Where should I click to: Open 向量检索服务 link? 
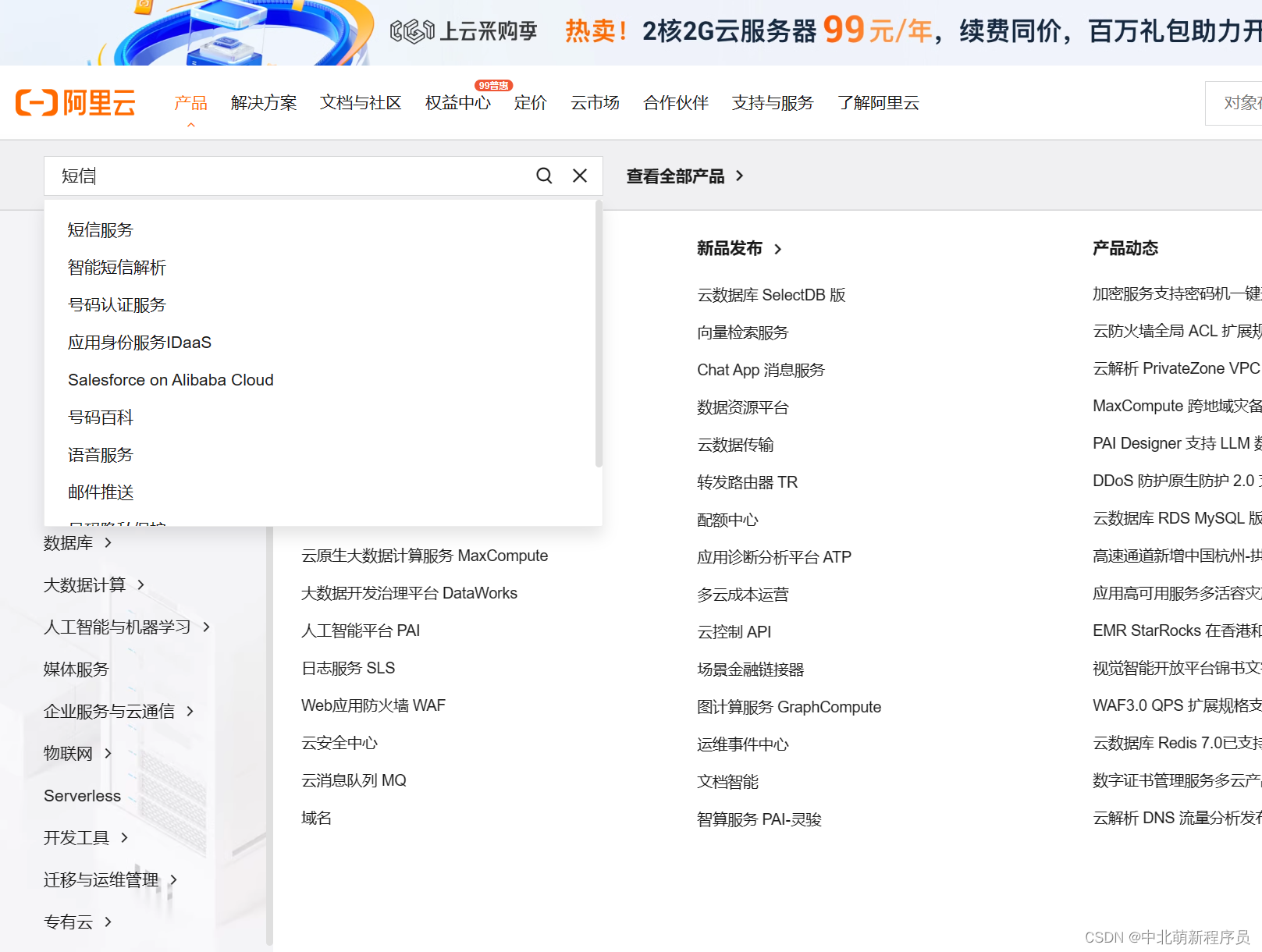coord(743,332)
